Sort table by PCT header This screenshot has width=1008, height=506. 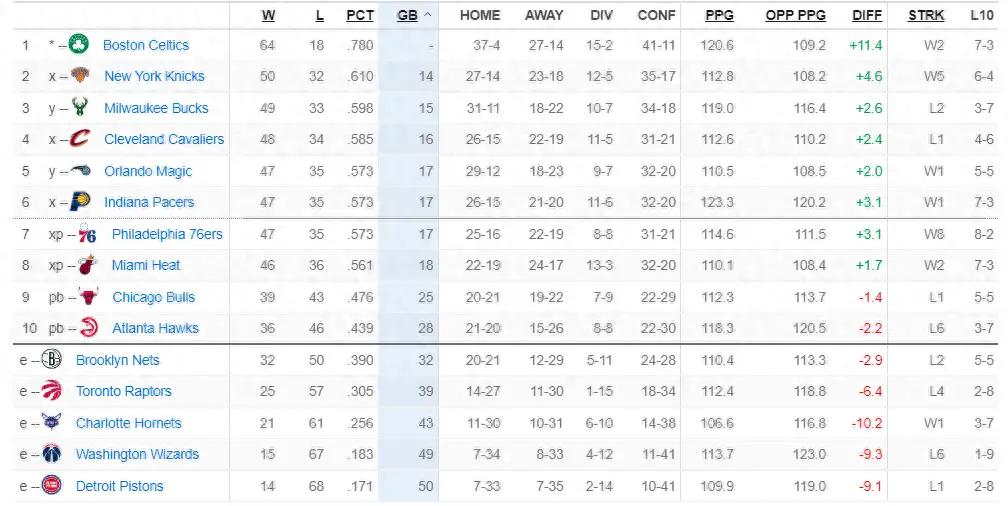[359, 15]
